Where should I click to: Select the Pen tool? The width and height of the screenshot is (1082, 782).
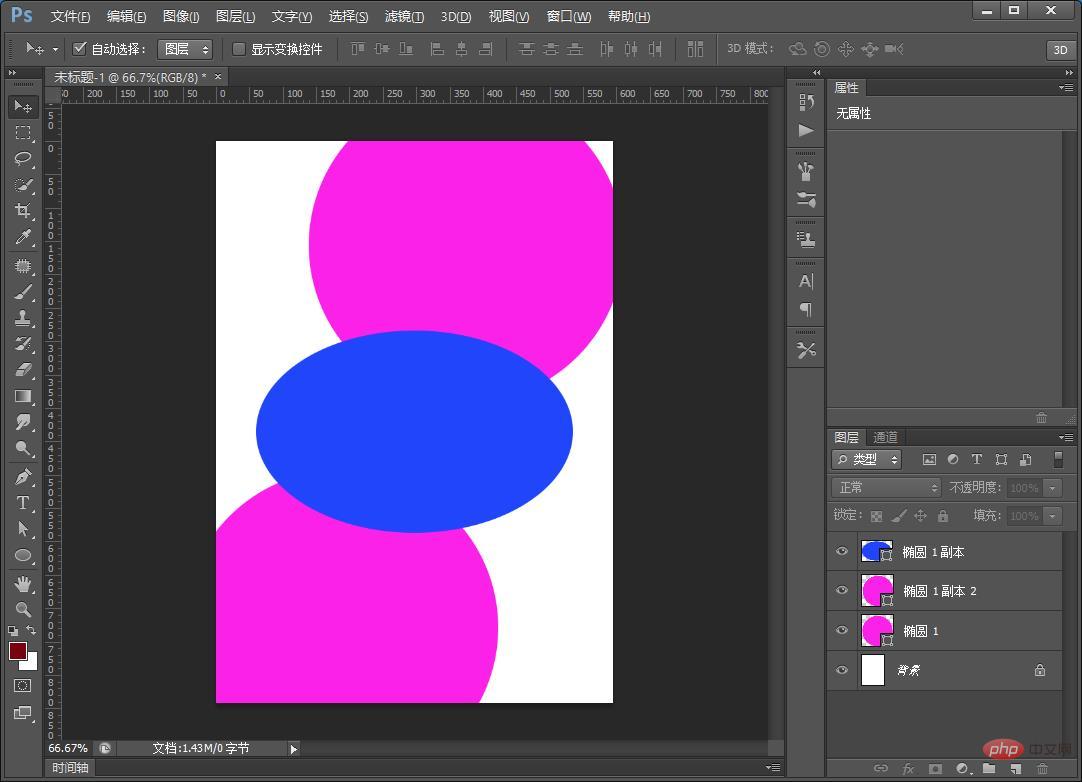[x=23, y=477]
